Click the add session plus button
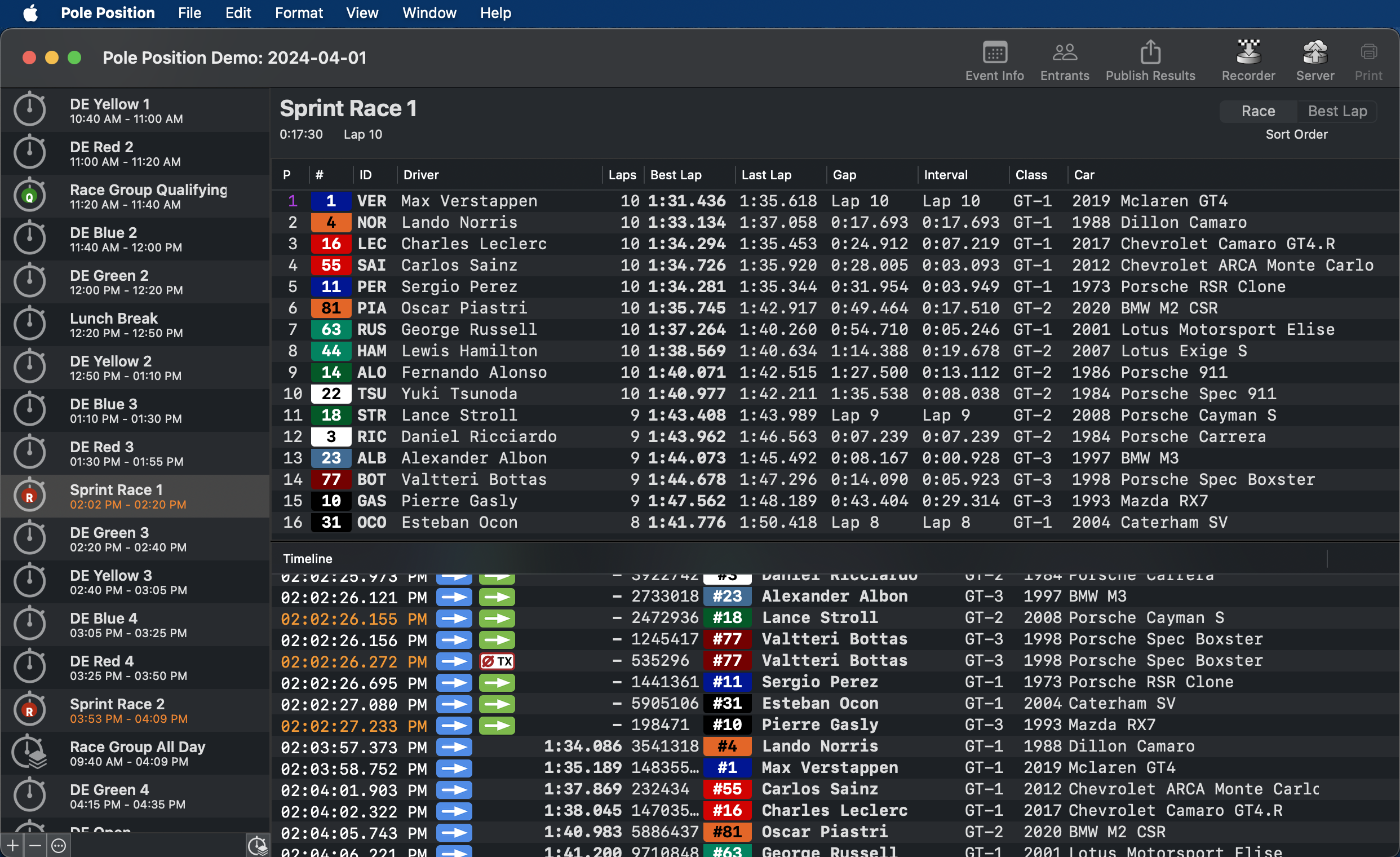 (x=12, y=846)
